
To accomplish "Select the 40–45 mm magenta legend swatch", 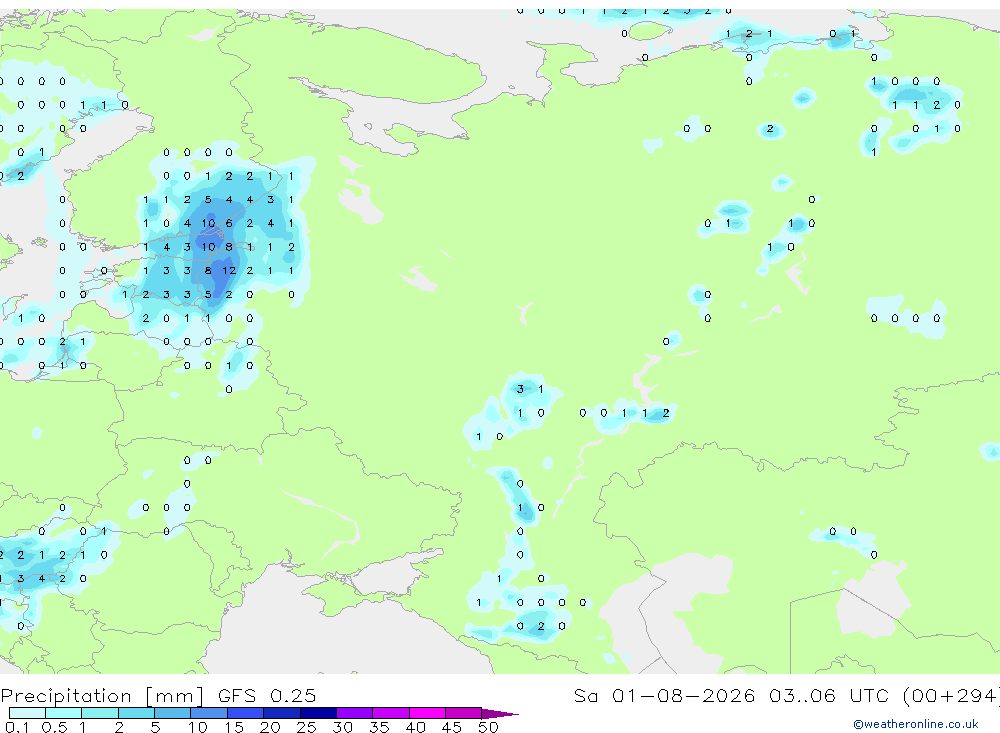I will pos(427,713).
